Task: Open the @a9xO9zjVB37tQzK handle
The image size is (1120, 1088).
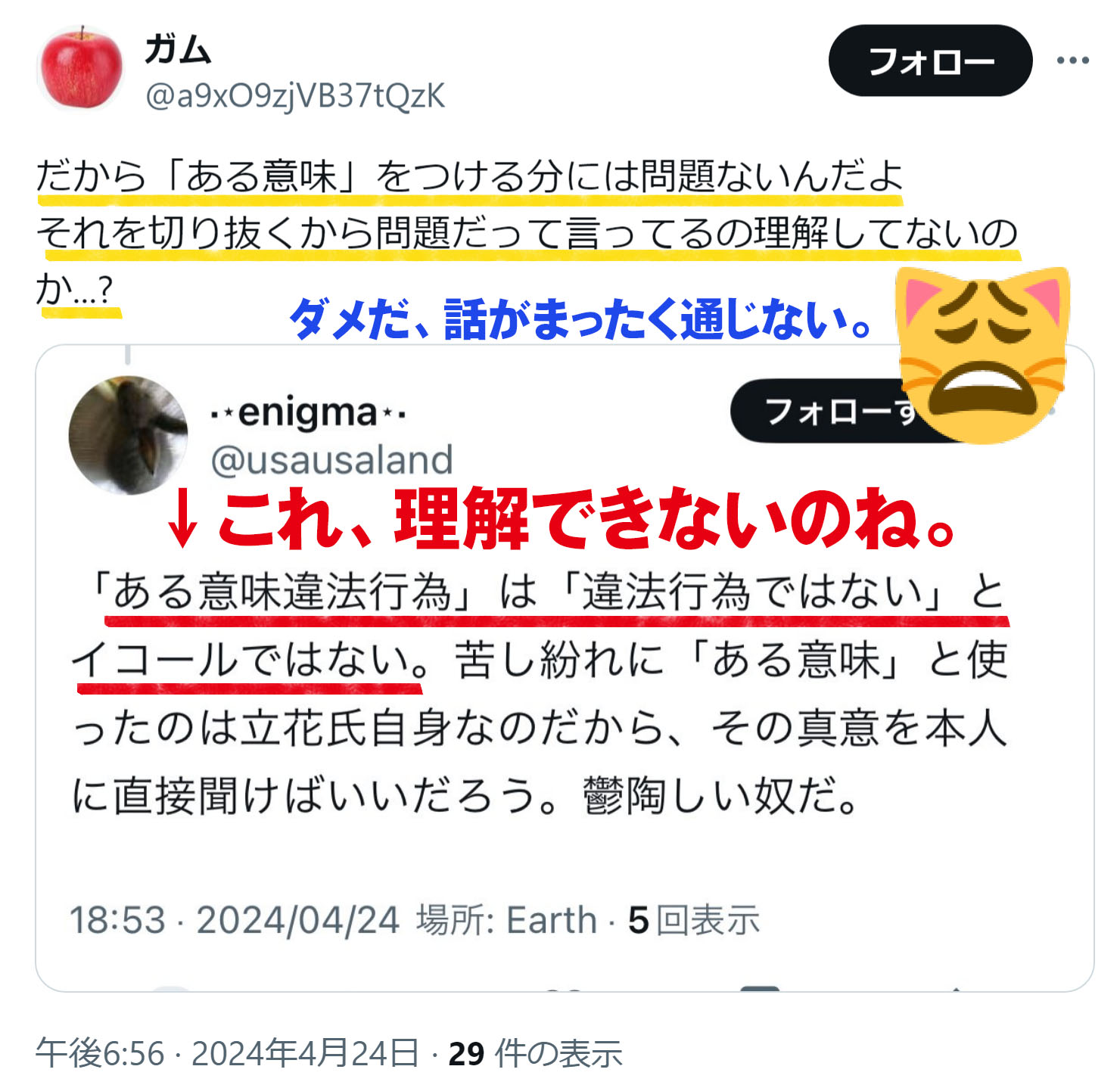Action: point(295,96)
